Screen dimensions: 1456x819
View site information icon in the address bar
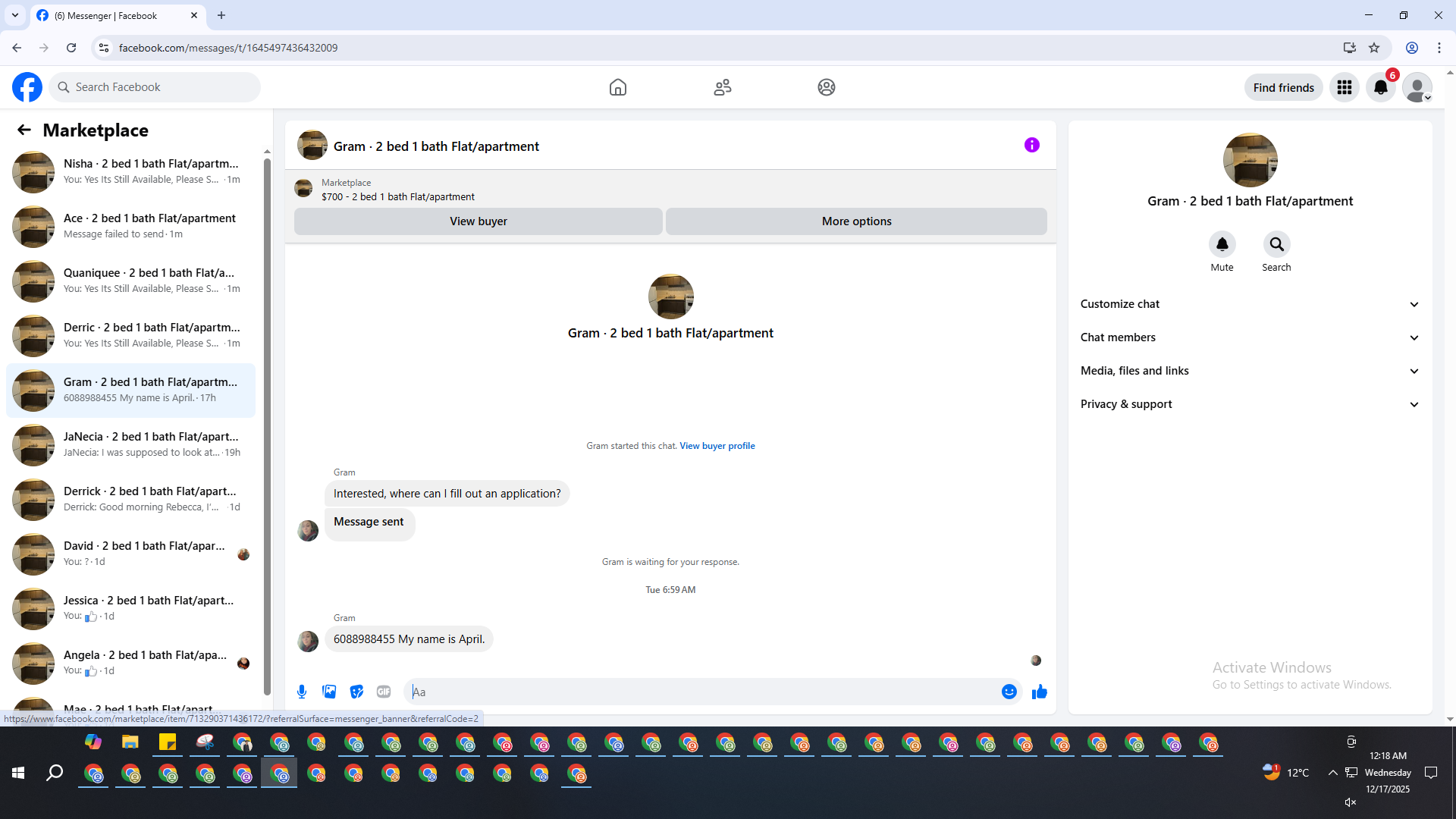click(104, 48)
